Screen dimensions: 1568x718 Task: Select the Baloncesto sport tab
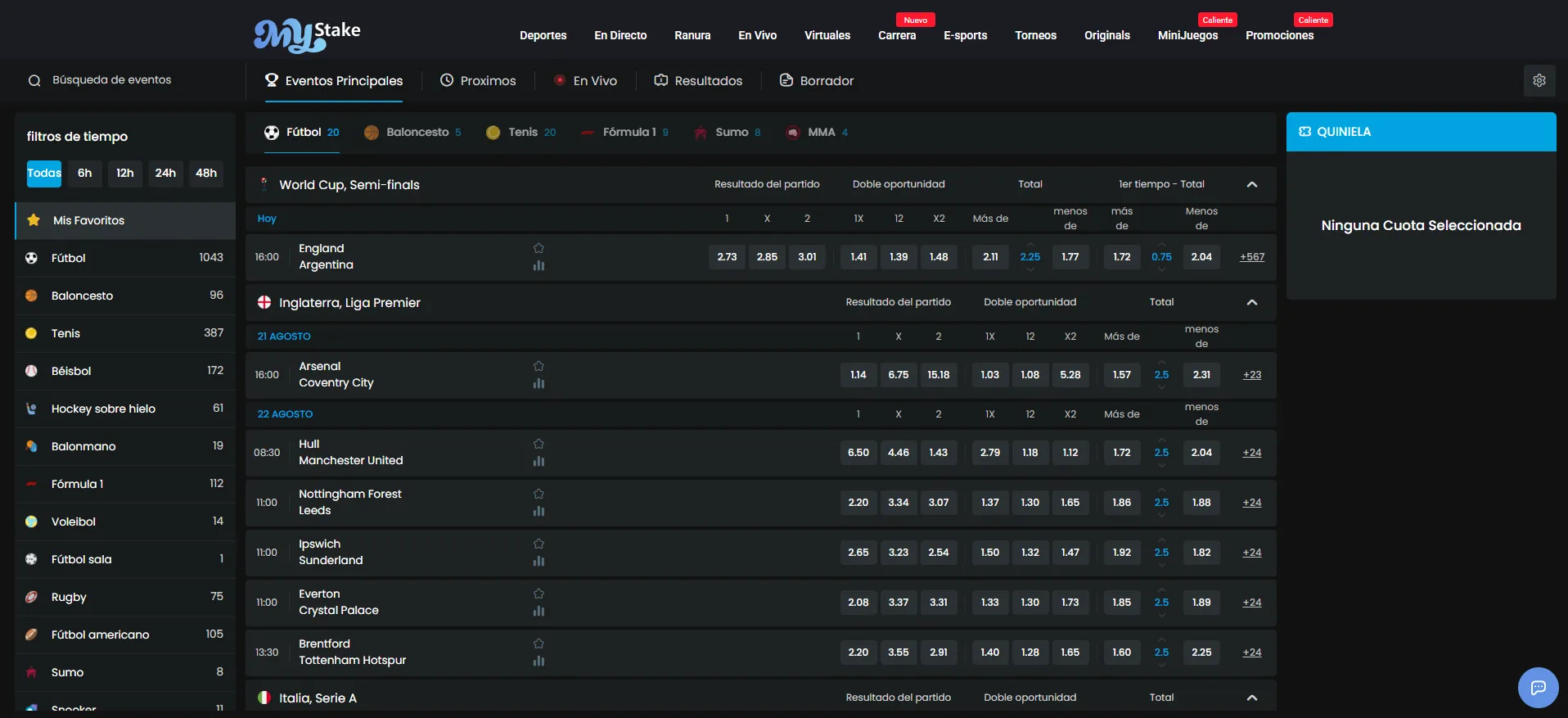coord(413,132)
